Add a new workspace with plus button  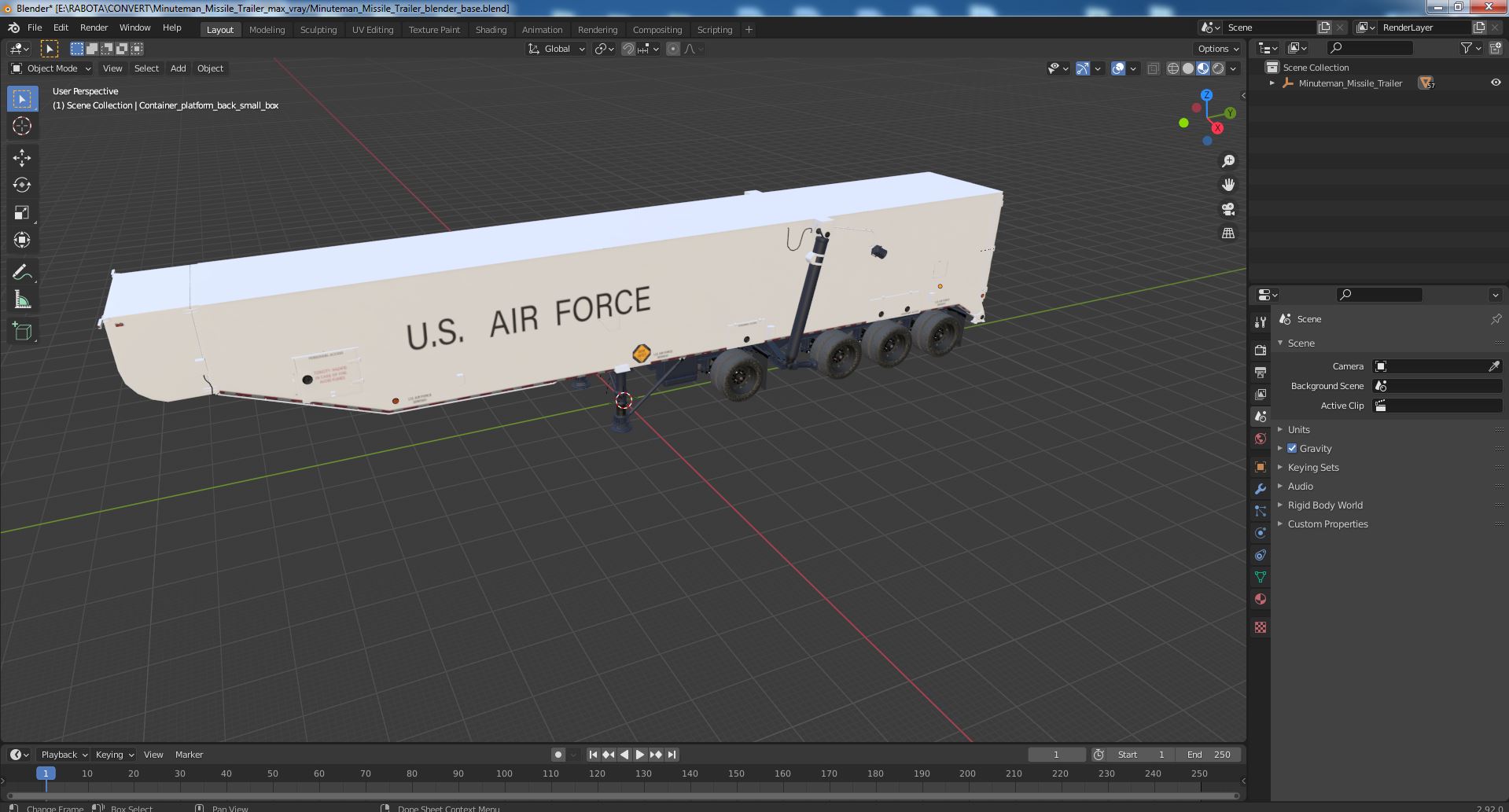coord(749,30)
